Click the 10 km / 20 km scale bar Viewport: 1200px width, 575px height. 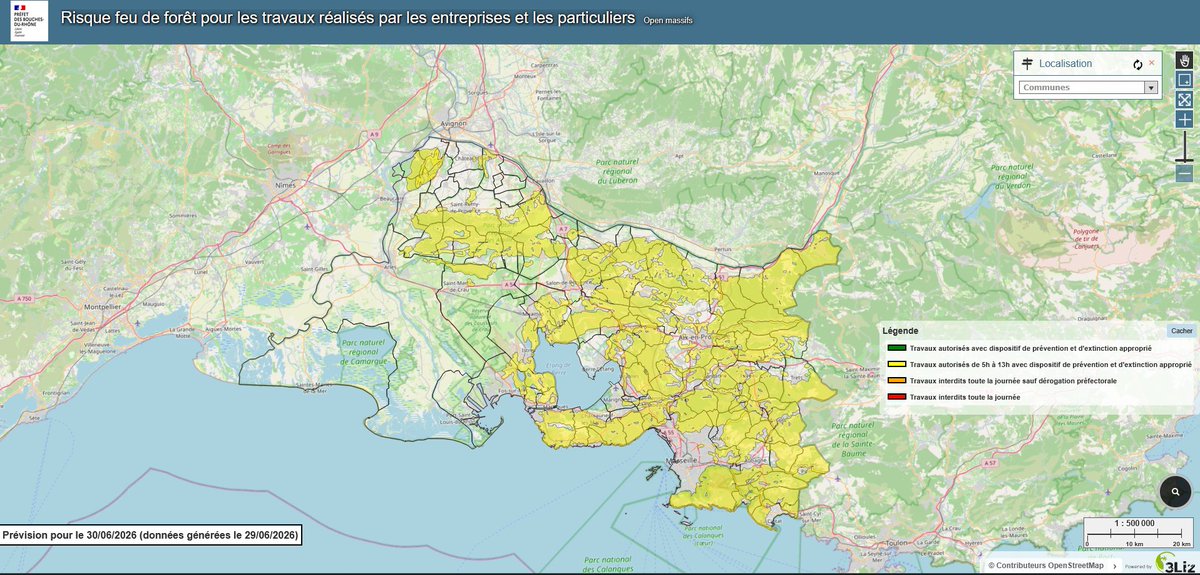click(x=1137, y=539)
